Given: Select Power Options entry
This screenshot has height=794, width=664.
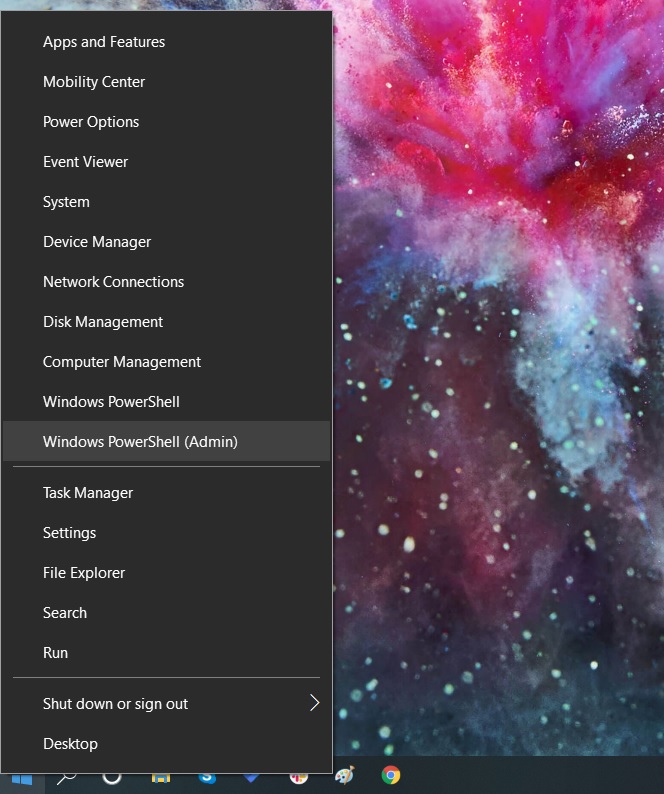Looking at the screenshot, I should (x=166, y=122).
